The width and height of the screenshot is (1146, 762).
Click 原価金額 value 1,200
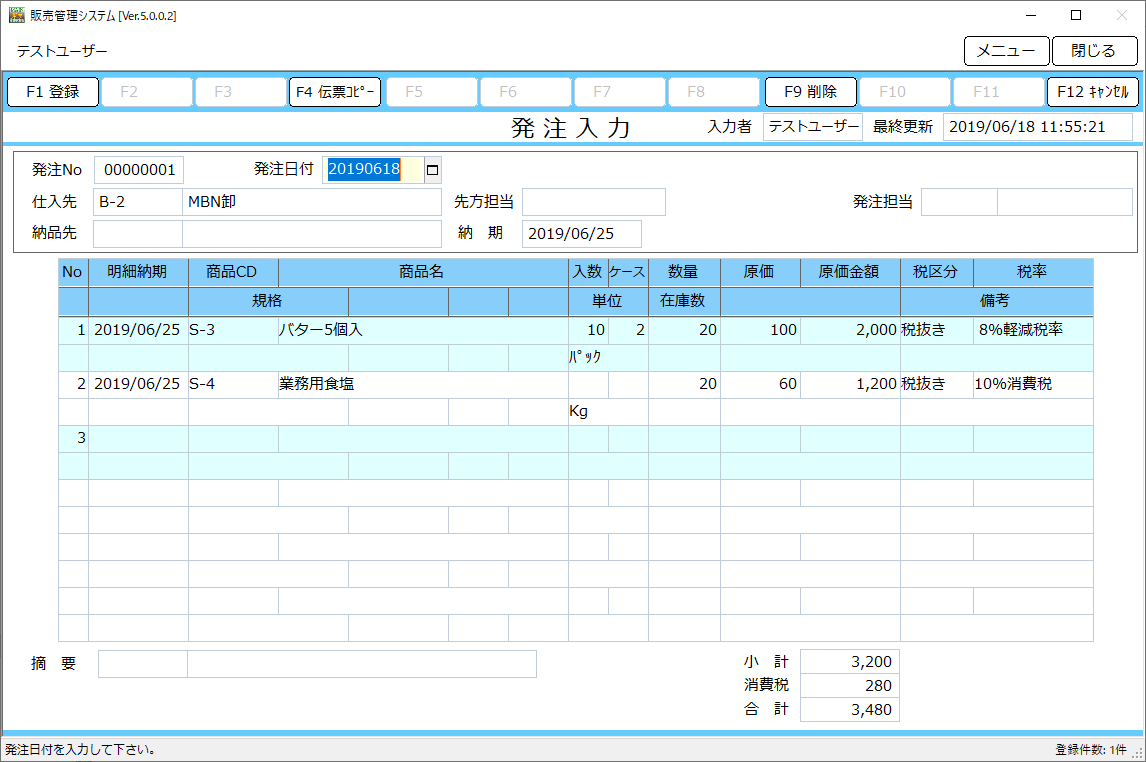[850, 384]
